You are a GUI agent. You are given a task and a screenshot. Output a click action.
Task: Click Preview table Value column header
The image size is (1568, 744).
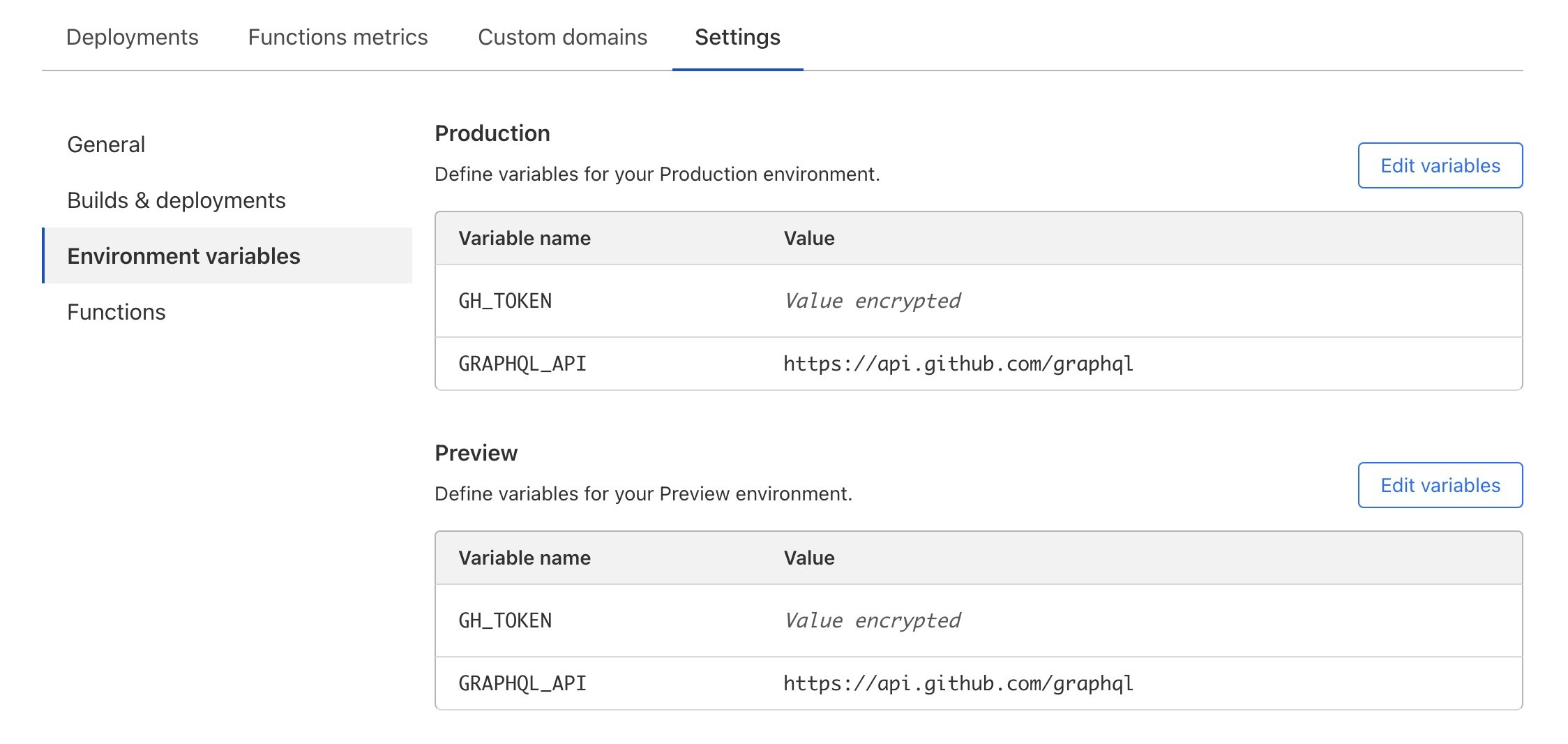point(809,558)
